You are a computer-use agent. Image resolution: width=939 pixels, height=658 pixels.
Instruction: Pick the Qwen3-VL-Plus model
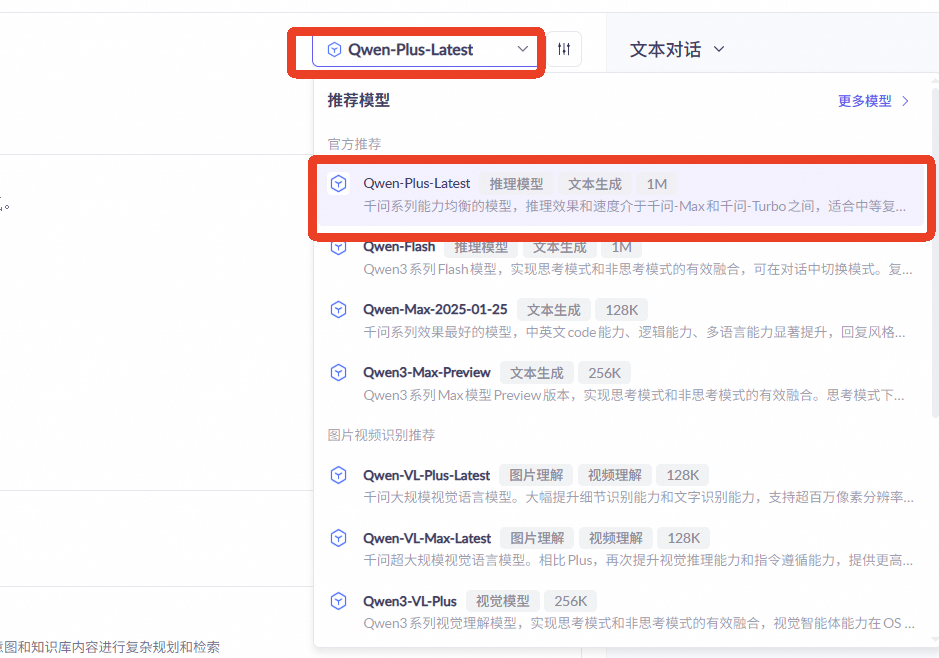point(622,611)
